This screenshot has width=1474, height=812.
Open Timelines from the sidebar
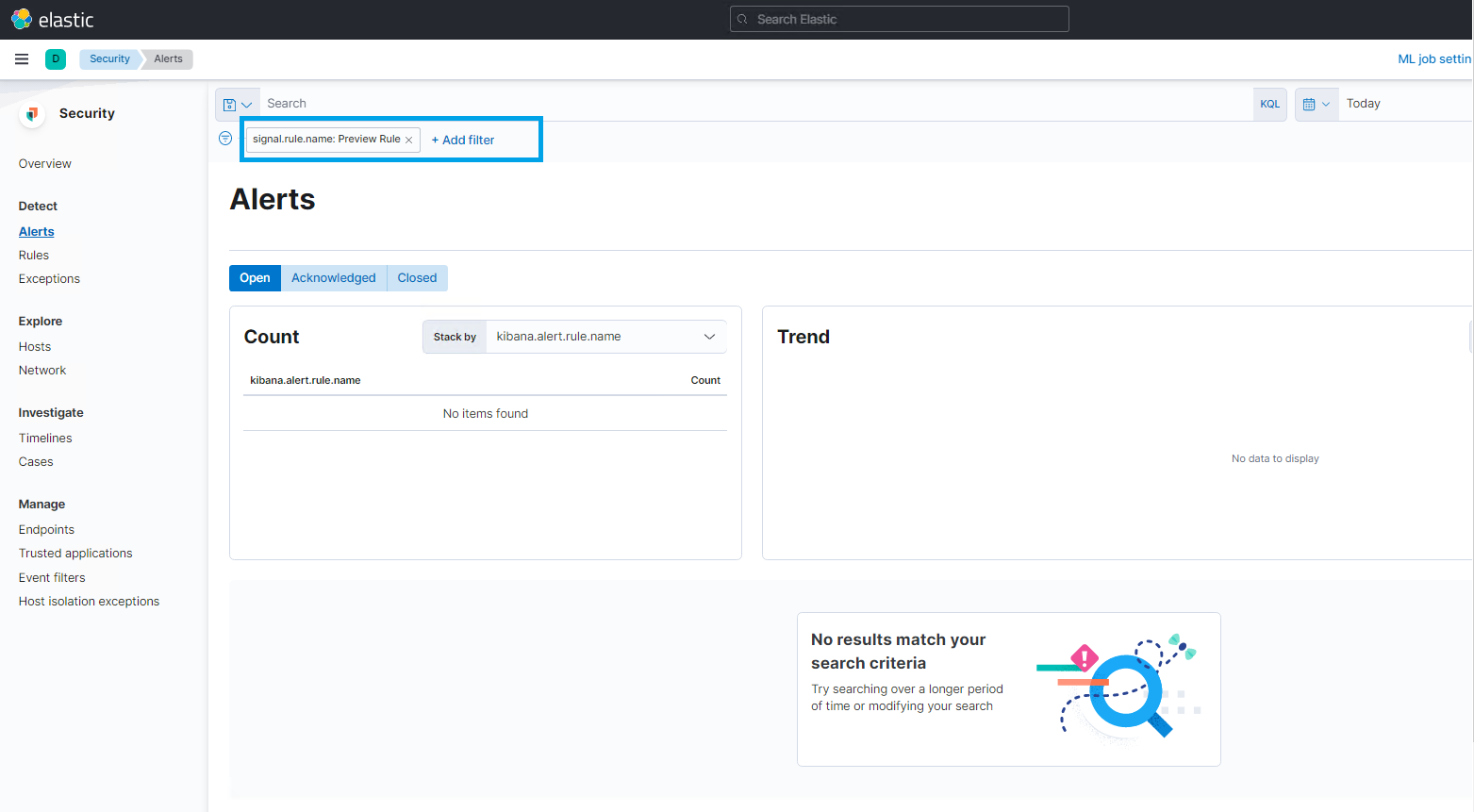coord(44,437)
